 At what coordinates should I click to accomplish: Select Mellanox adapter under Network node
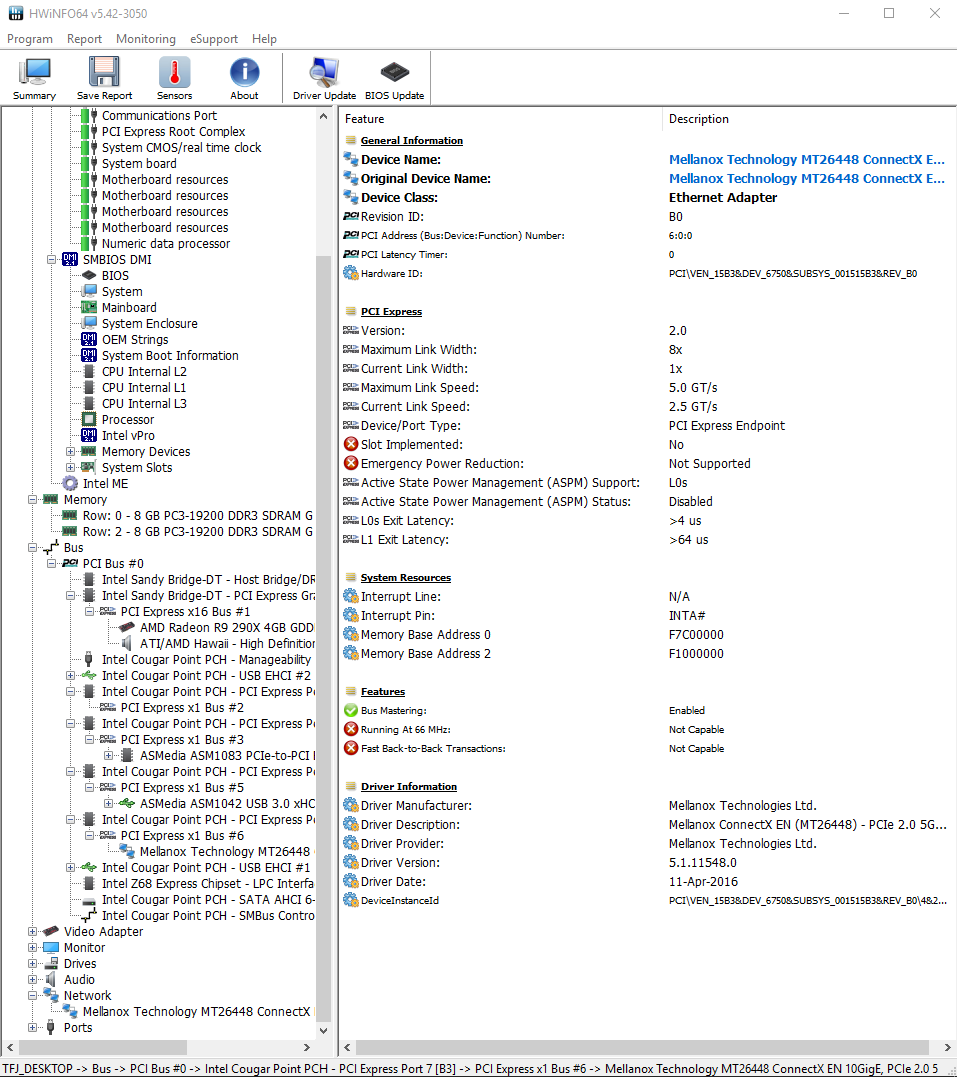(x=196, y=1012)
